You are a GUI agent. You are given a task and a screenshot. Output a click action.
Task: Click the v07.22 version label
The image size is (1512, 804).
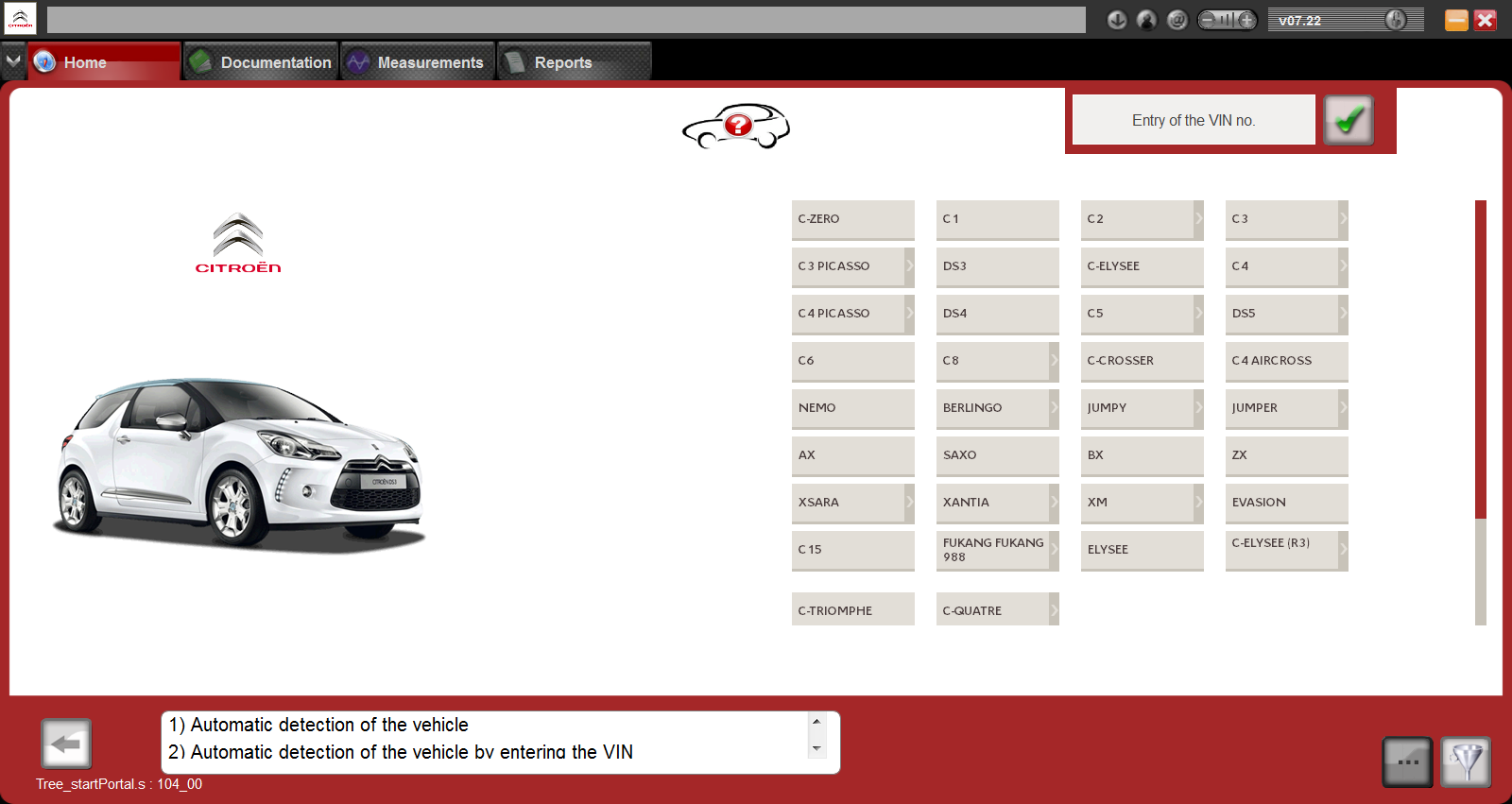pos(1299,20)
